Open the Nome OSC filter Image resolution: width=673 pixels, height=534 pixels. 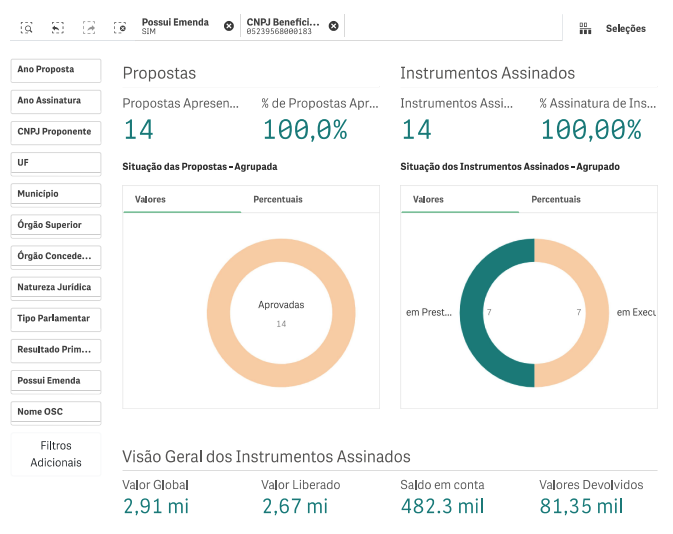[x=56, y=412]
